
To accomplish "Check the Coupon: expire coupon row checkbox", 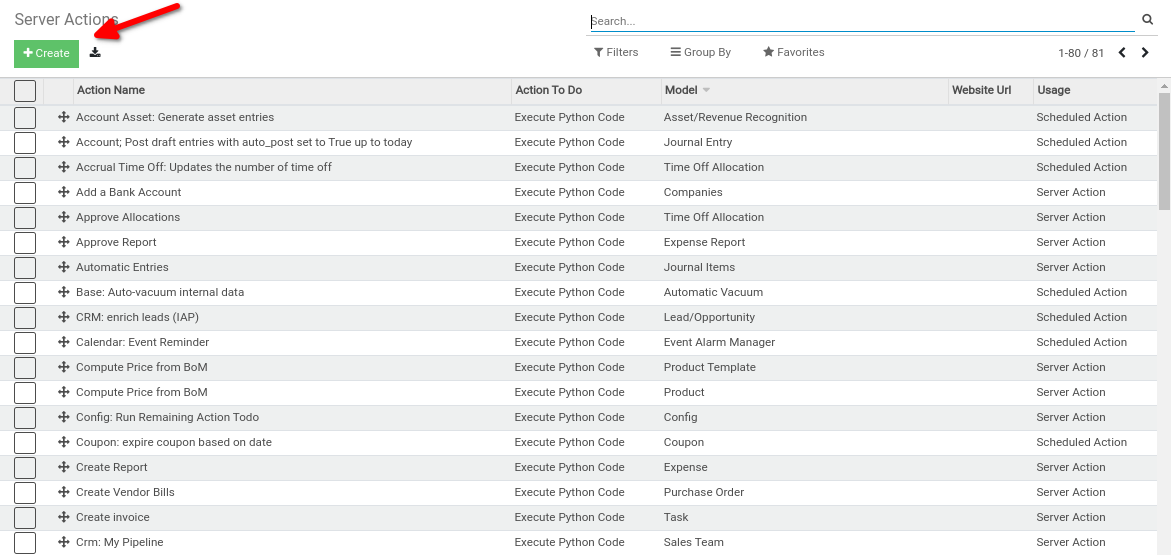I will [25, 443].
